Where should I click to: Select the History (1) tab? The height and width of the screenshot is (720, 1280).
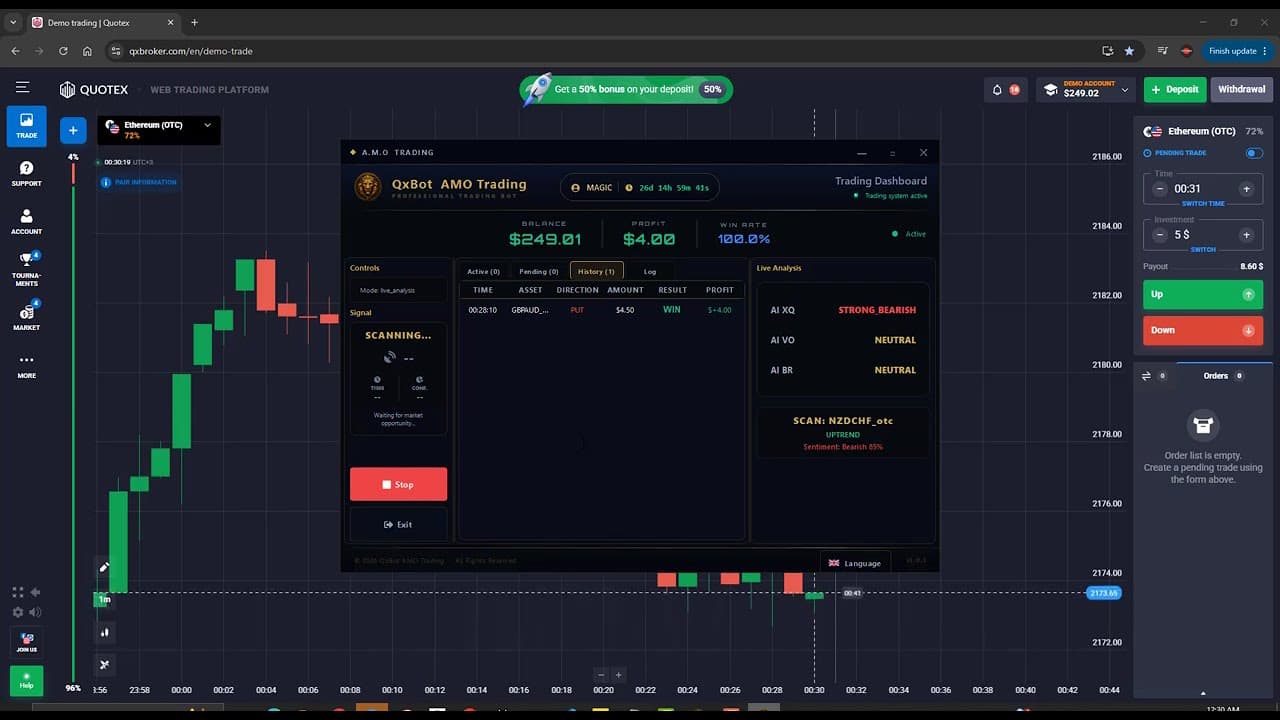(x=596, y=271)
